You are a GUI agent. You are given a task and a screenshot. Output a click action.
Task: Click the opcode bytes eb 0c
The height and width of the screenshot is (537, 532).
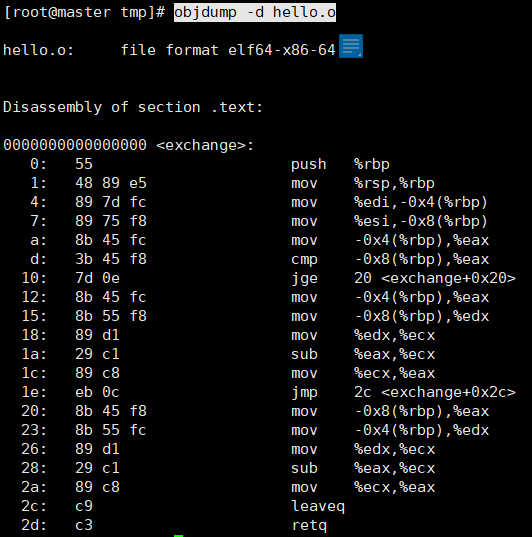[x=97, y=392]
